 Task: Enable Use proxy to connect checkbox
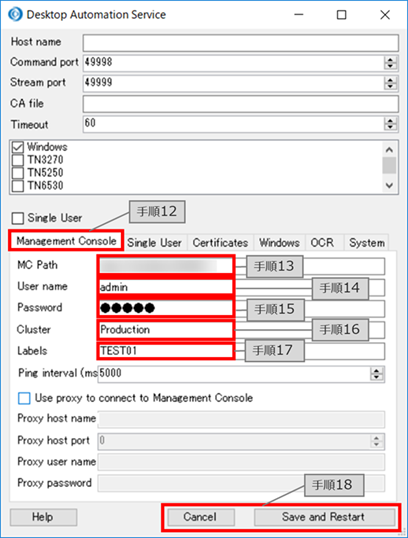(24, 398)
